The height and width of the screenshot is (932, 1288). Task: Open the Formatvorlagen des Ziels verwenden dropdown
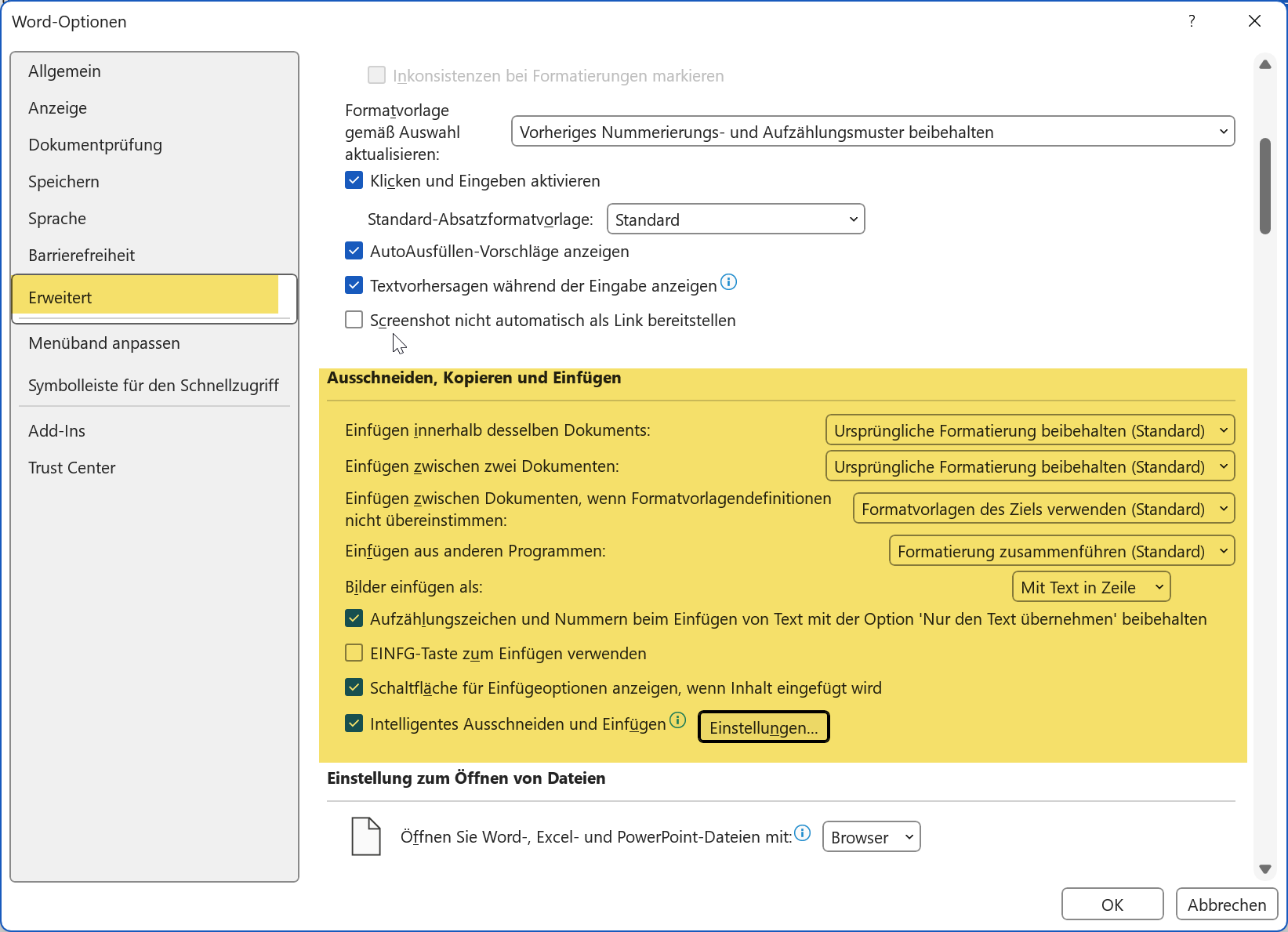click(1043, 509)
